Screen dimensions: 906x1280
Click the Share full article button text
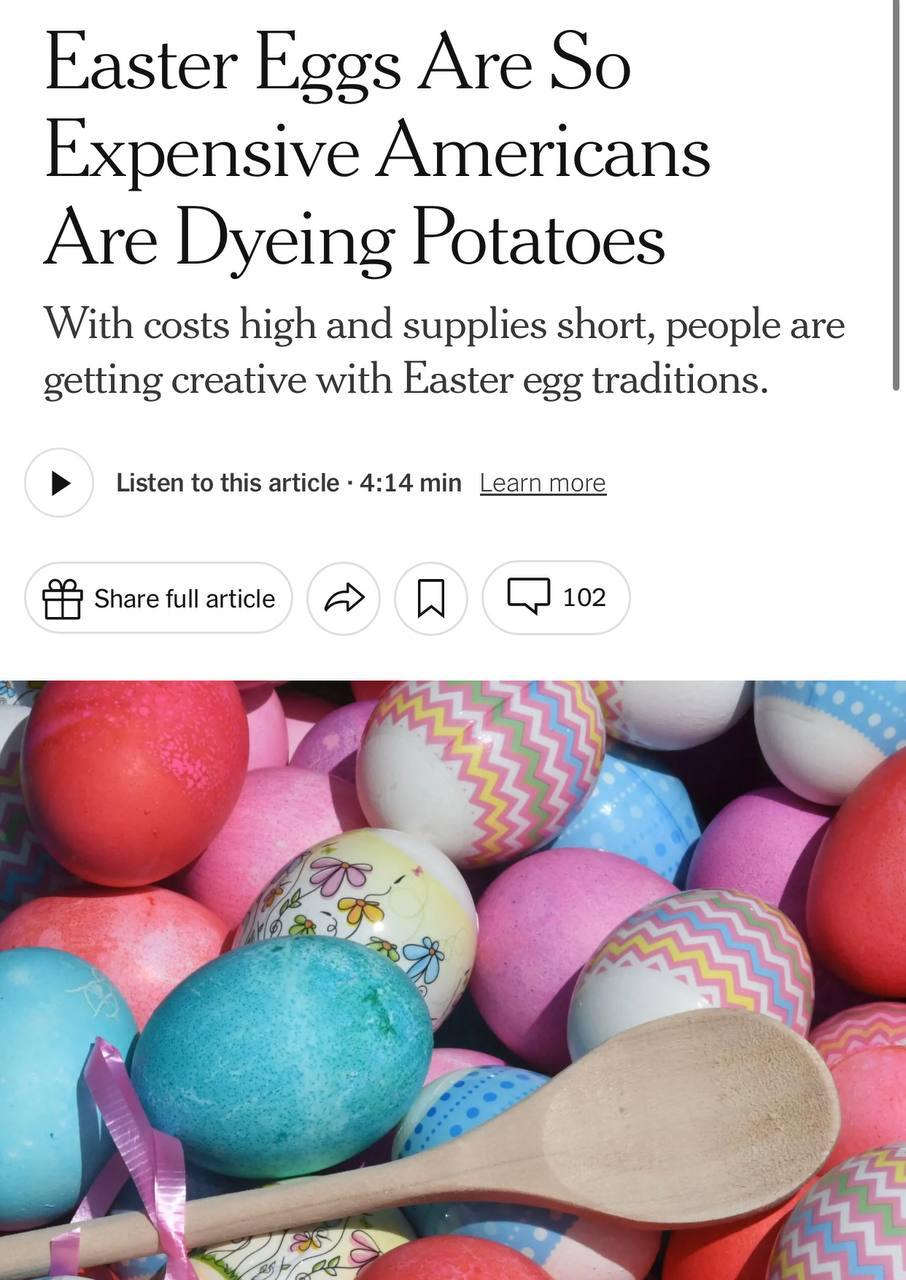coord(184,598)
